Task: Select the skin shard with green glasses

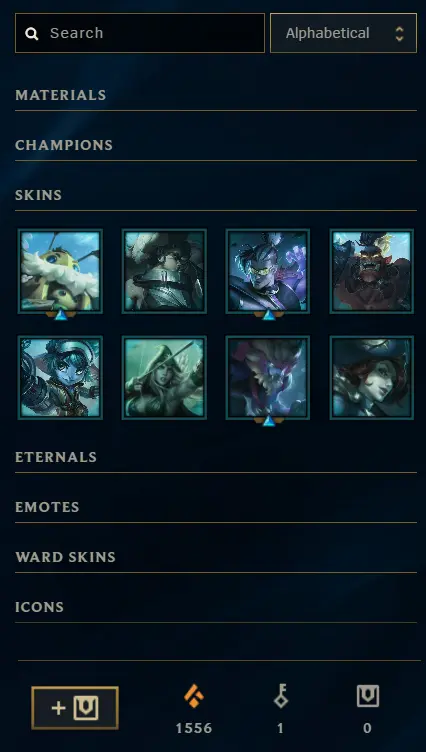Action: (x=268, y=271)
